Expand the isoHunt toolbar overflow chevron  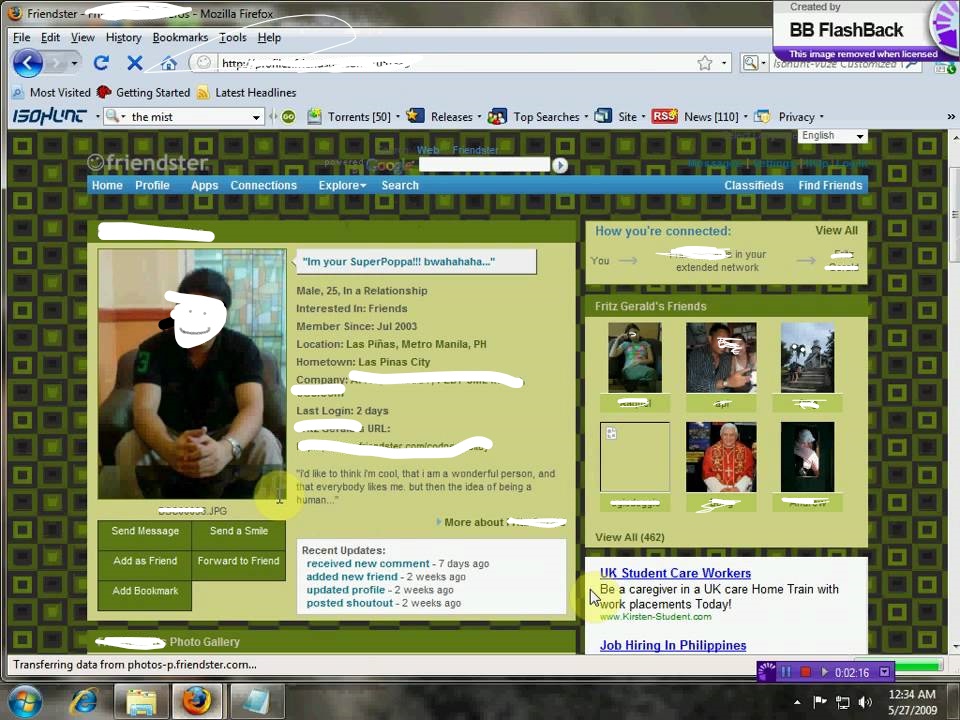950,116
